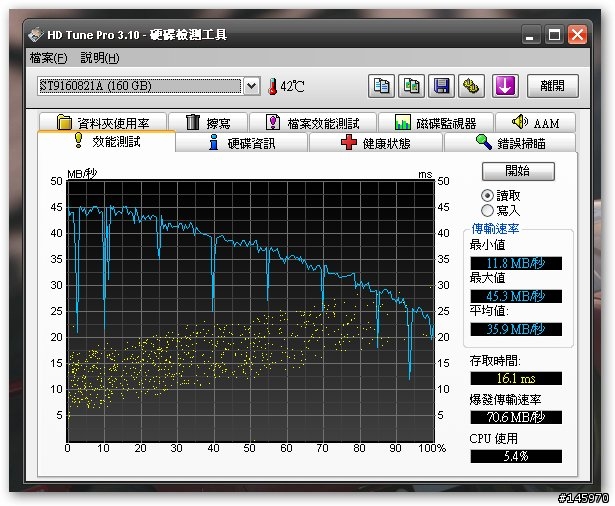615x506 pixels.
Task: Click the 平均值 average label
Action: pyautogui.click(x=489, y=311)
